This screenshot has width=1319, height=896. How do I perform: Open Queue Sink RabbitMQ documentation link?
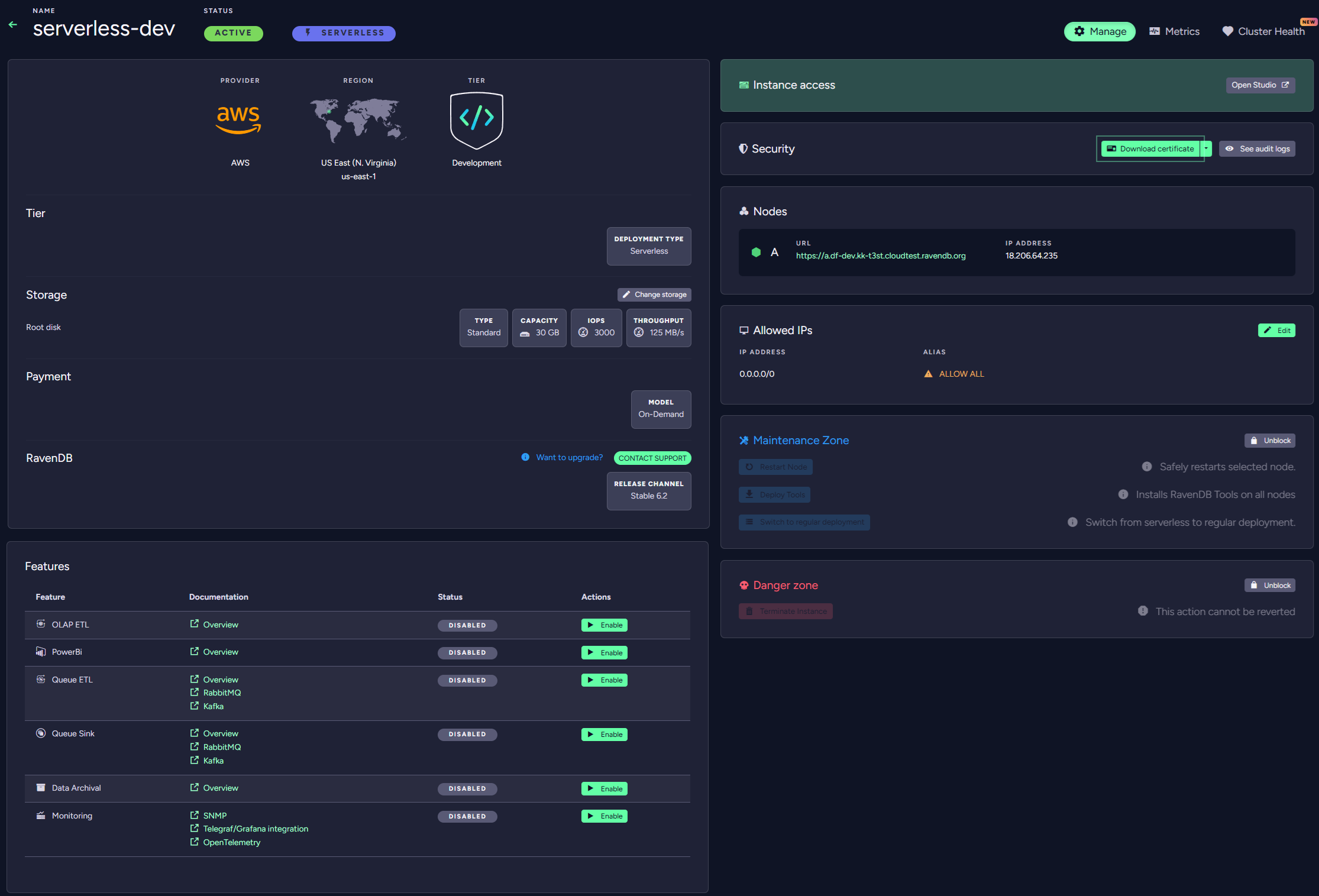(215, 747)
